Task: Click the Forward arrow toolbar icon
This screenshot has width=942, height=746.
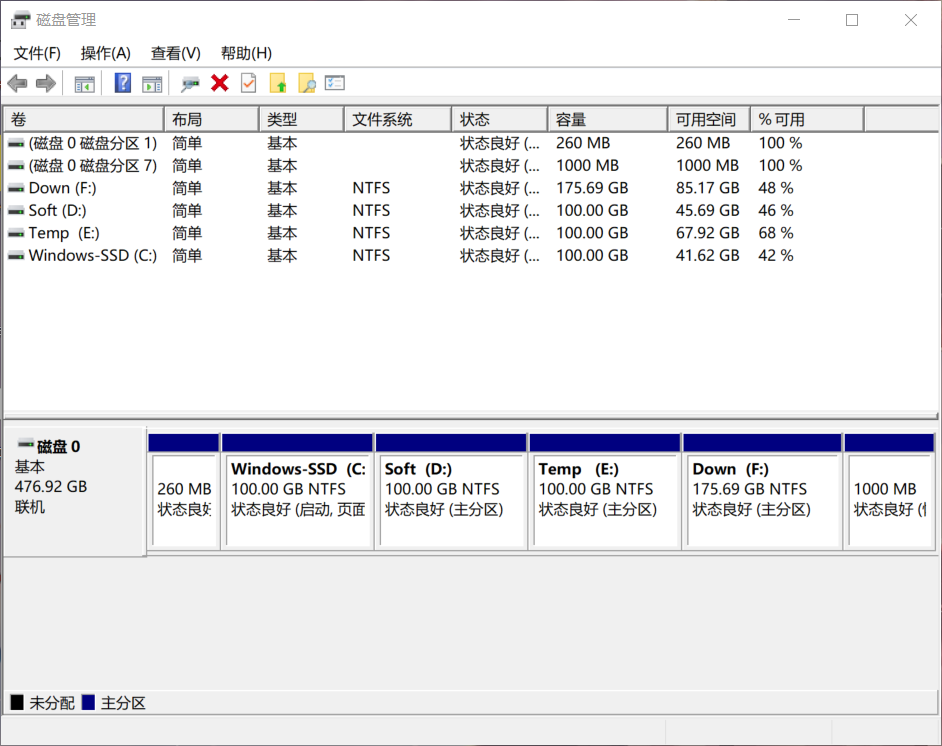Action: click(46, 83)
